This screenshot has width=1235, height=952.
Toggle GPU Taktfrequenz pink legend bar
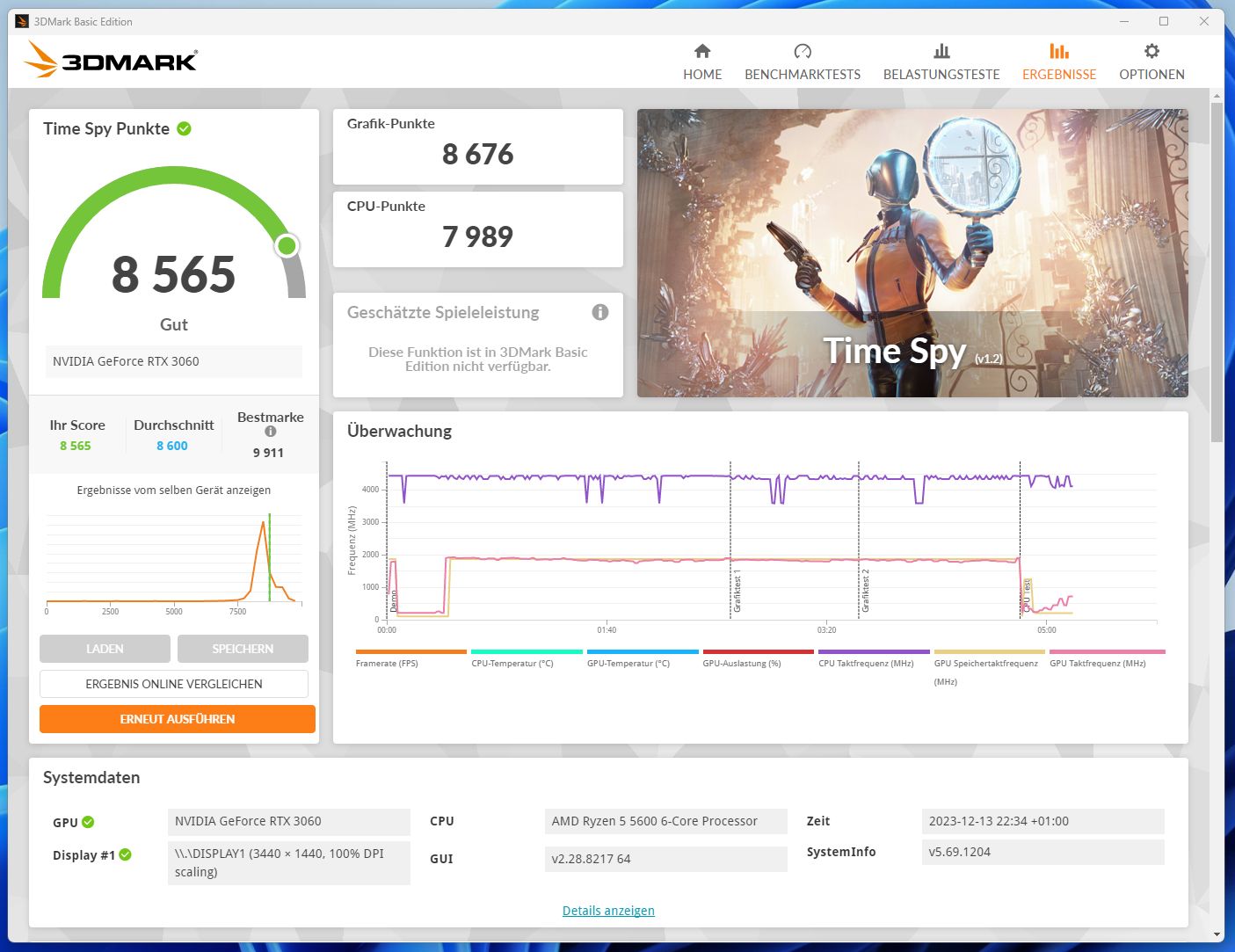pos(1106,652)
